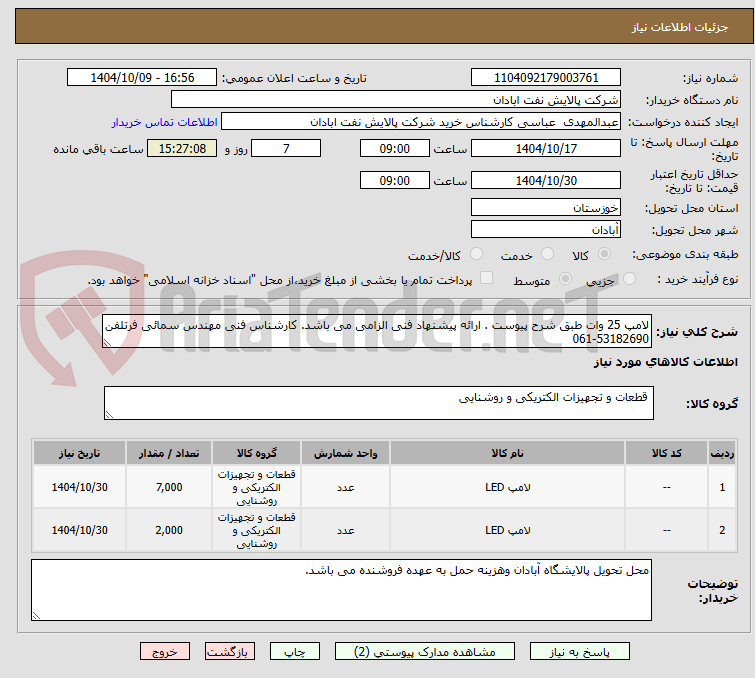Select the جزیی purchase type radio
Image resolution: width=755 pixels, height=678 pixels.
coord(629,279)
